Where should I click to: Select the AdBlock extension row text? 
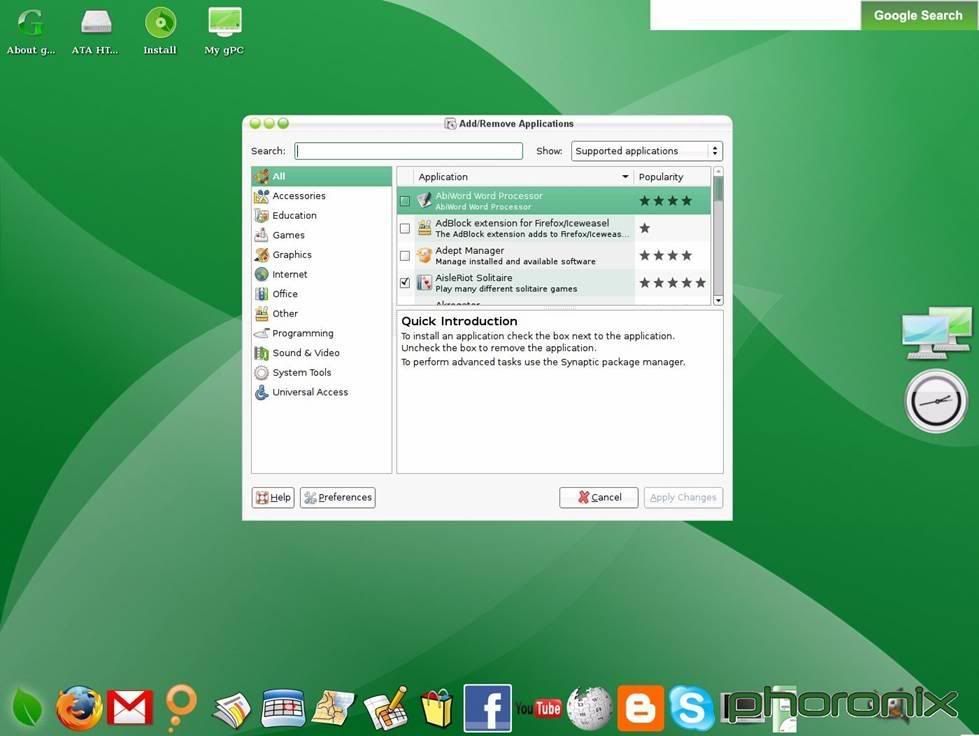tap(533, 228)
